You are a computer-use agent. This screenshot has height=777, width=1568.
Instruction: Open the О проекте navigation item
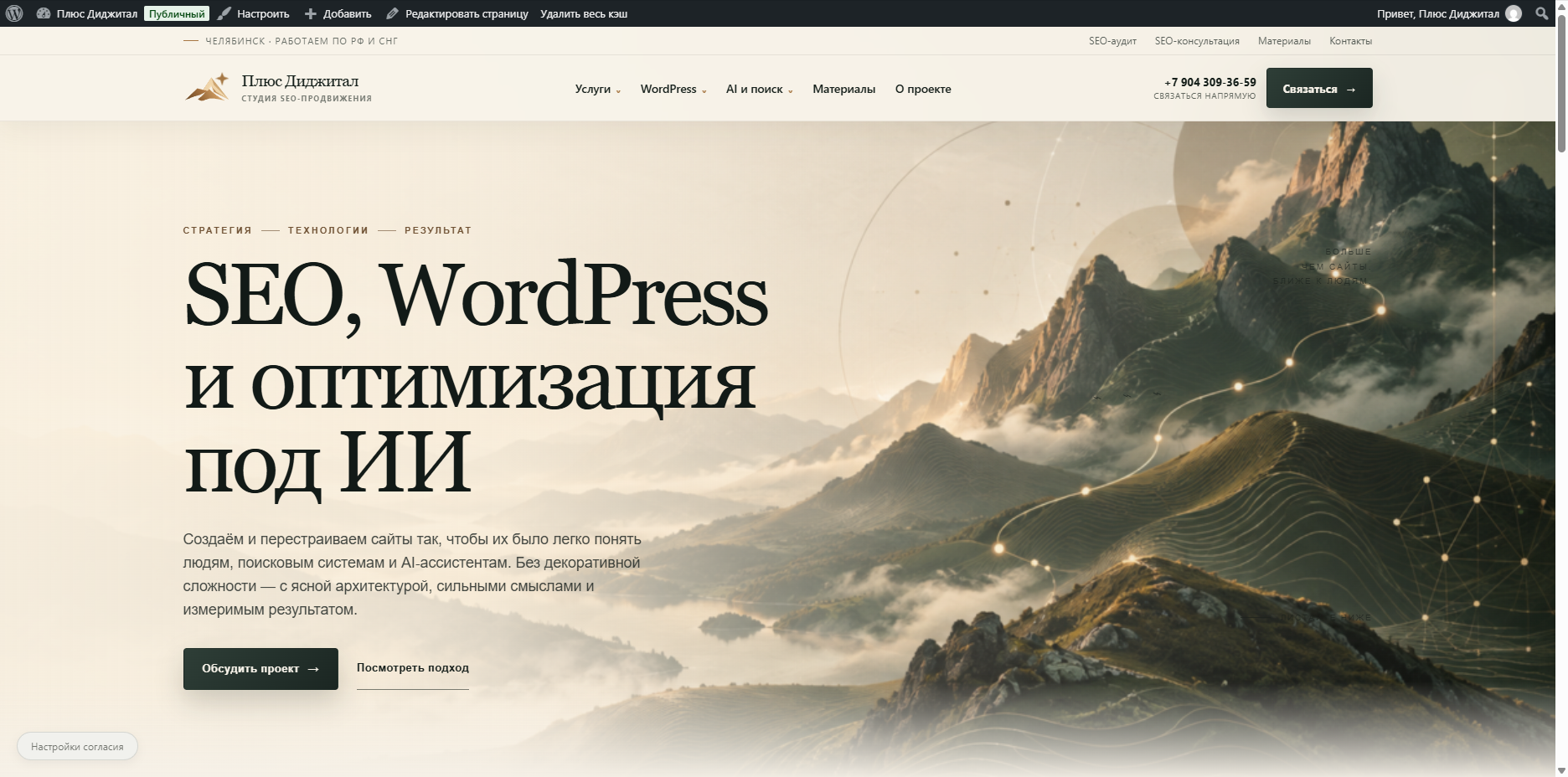click(923, 89)
